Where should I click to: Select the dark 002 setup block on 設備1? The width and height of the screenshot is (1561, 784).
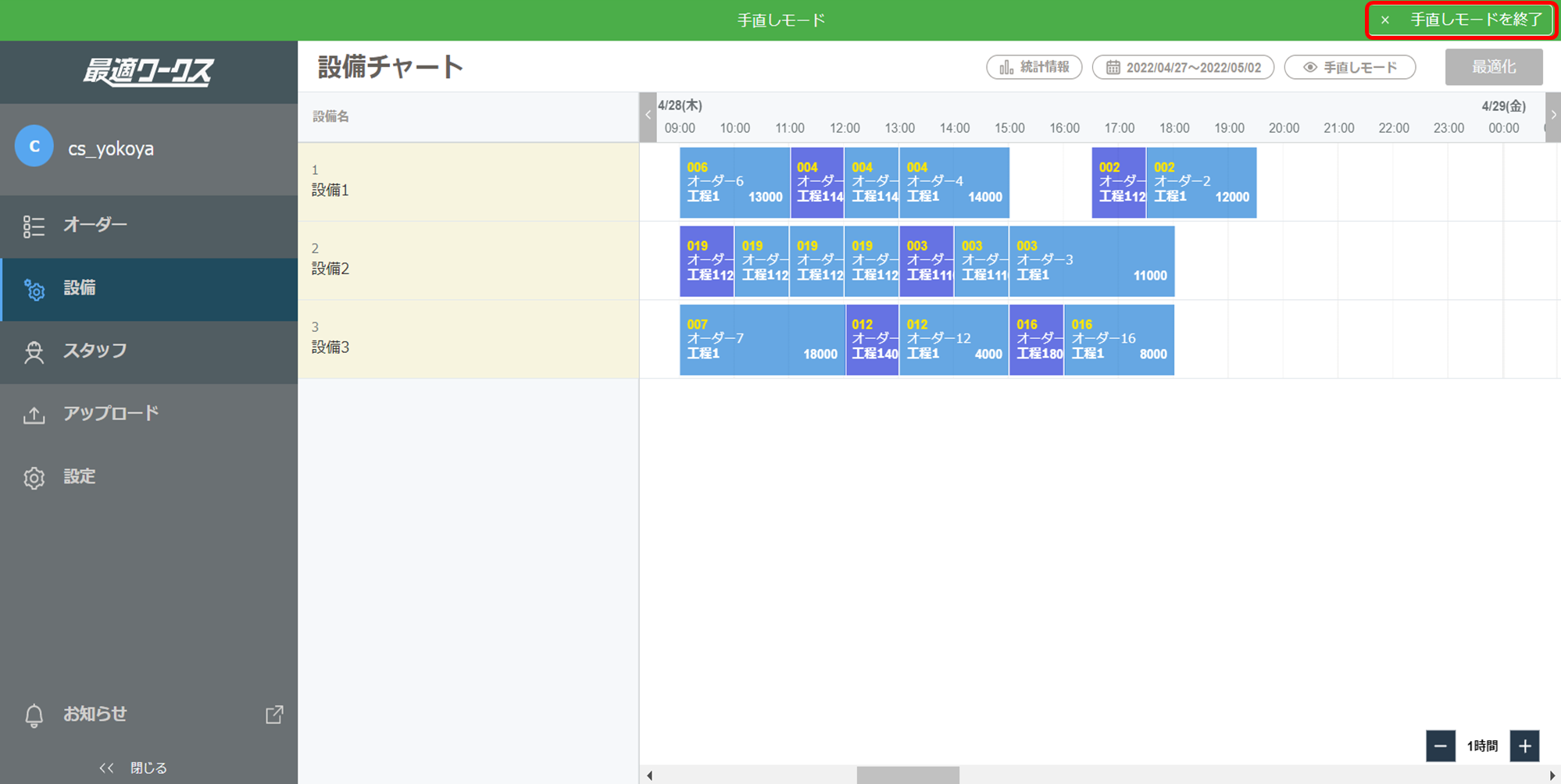point(1119,183)
